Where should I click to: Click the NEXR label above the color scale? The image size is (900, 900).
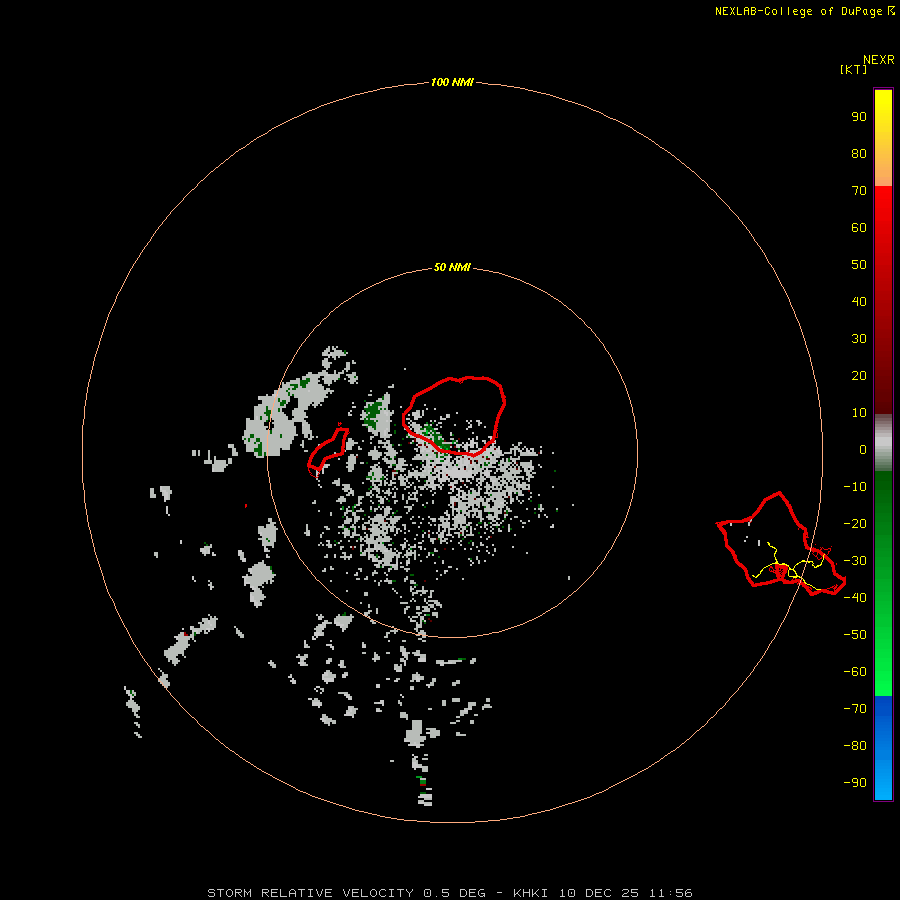click(x=879, y=60)
